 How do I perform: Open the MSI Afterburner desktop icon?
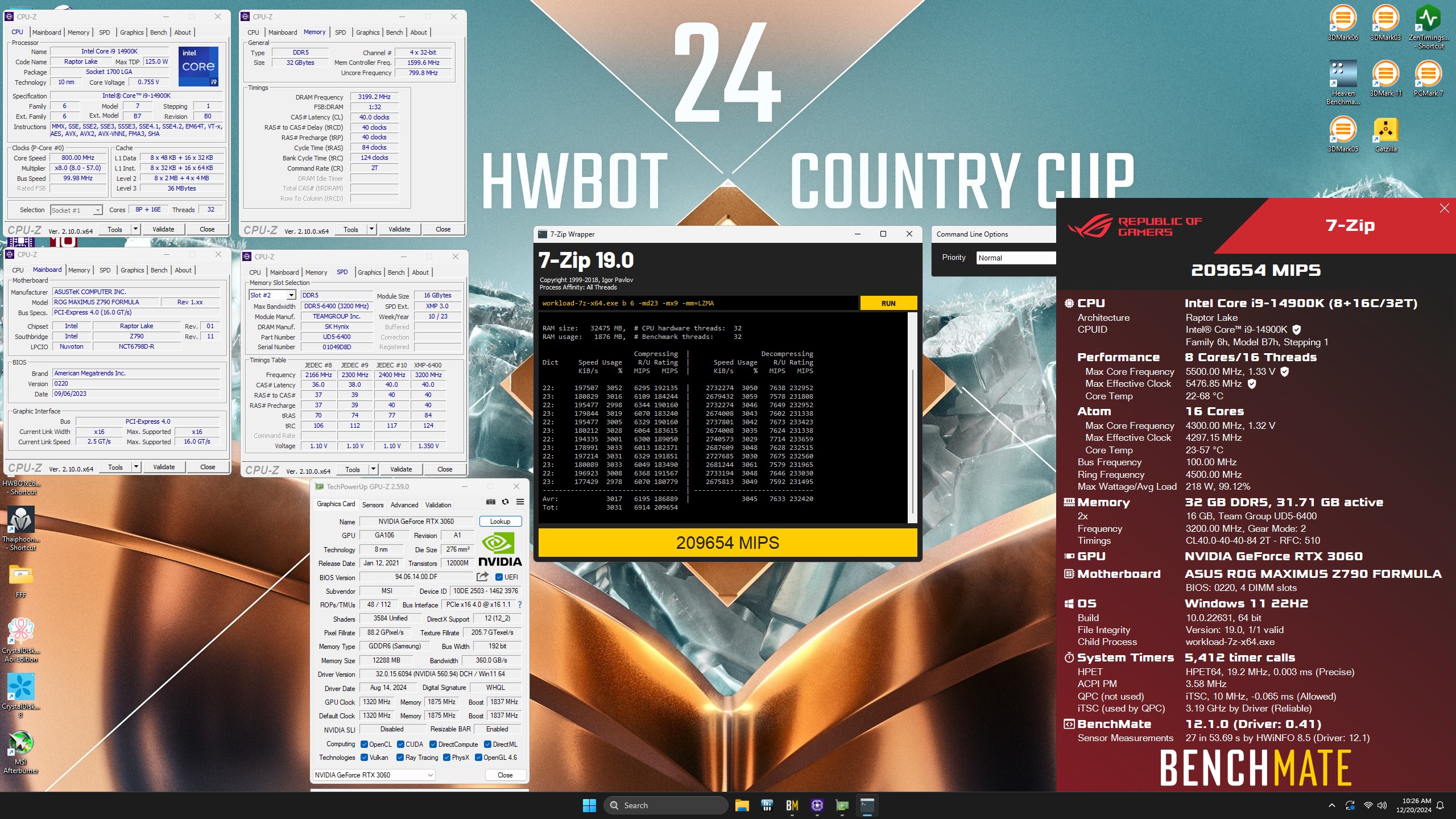21,752
